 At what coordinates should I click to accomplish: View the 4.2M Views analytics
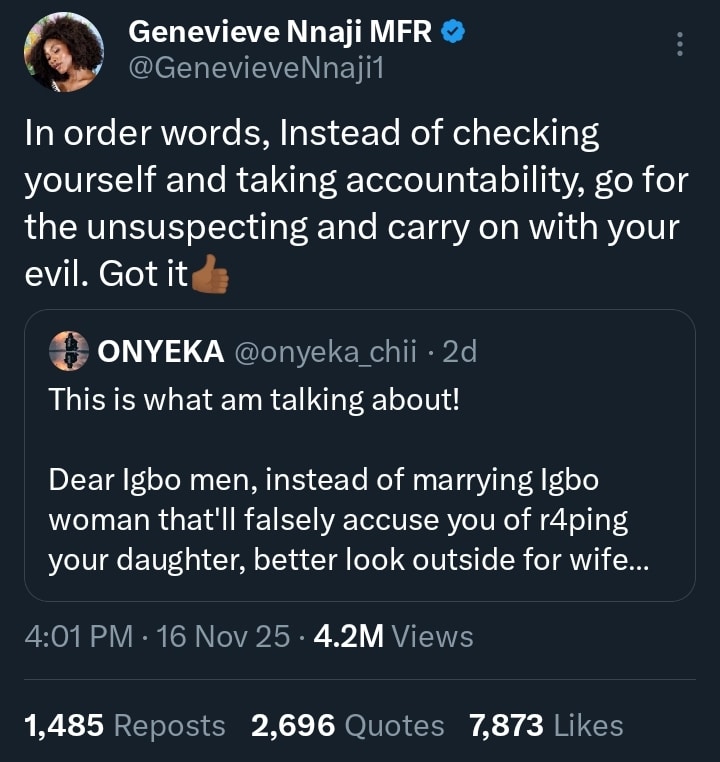(x=393, y=636)
